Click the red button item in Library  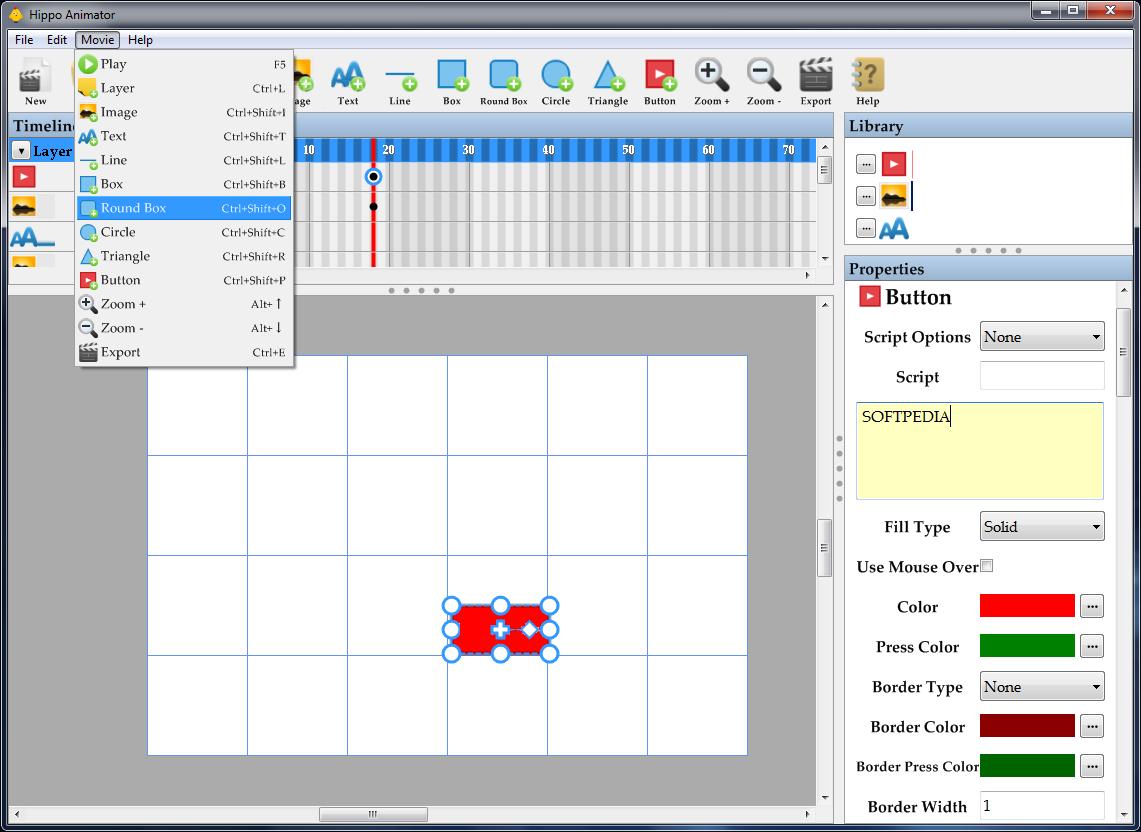(894, 164)
